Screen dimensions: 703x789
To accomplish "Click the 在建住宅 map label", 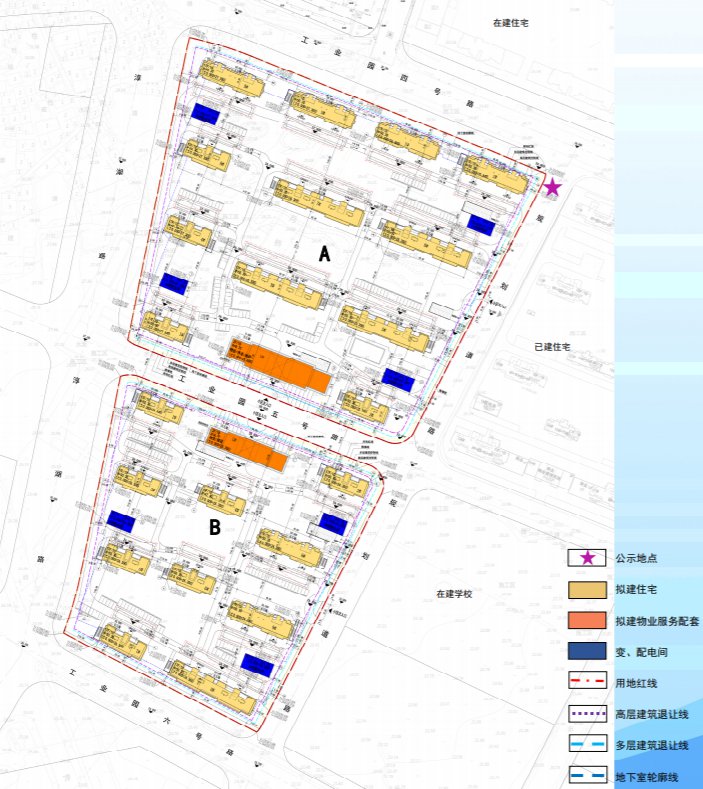I will (x=511, y=23).
